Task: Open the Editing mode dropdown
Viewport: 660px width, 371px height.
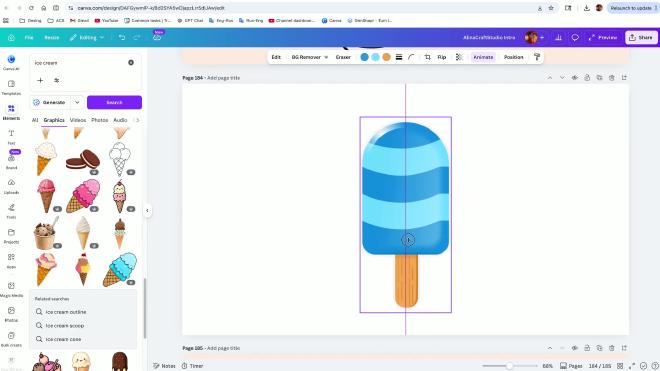Action: pyautogui.click(x=87, y=37)
